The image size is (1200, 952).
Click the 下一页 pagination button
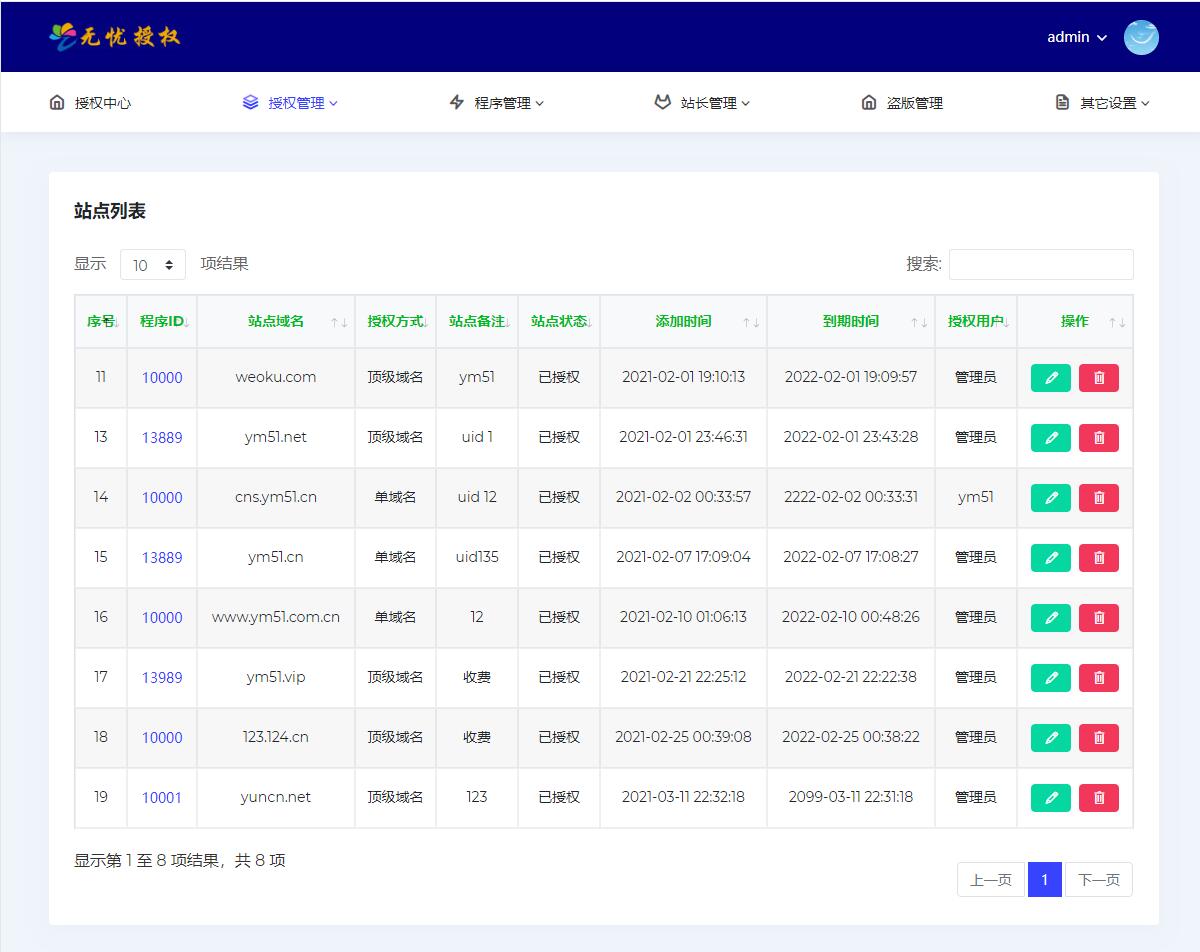click(x=1098, y=880)
